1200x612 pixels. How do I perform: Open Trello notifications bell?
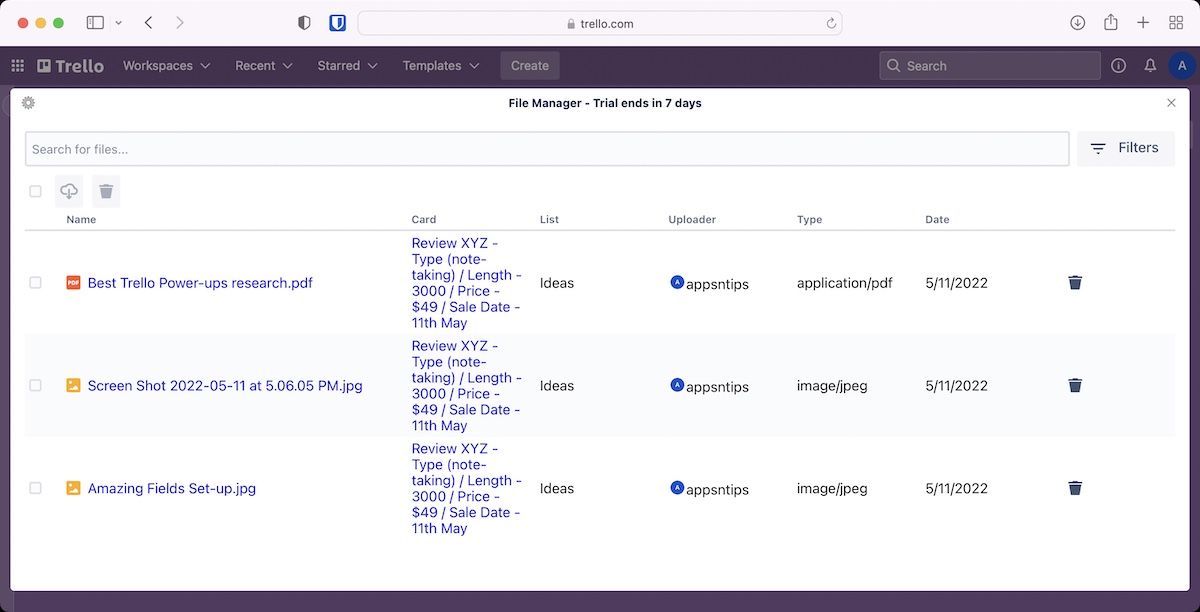[x=1150, y=66]
